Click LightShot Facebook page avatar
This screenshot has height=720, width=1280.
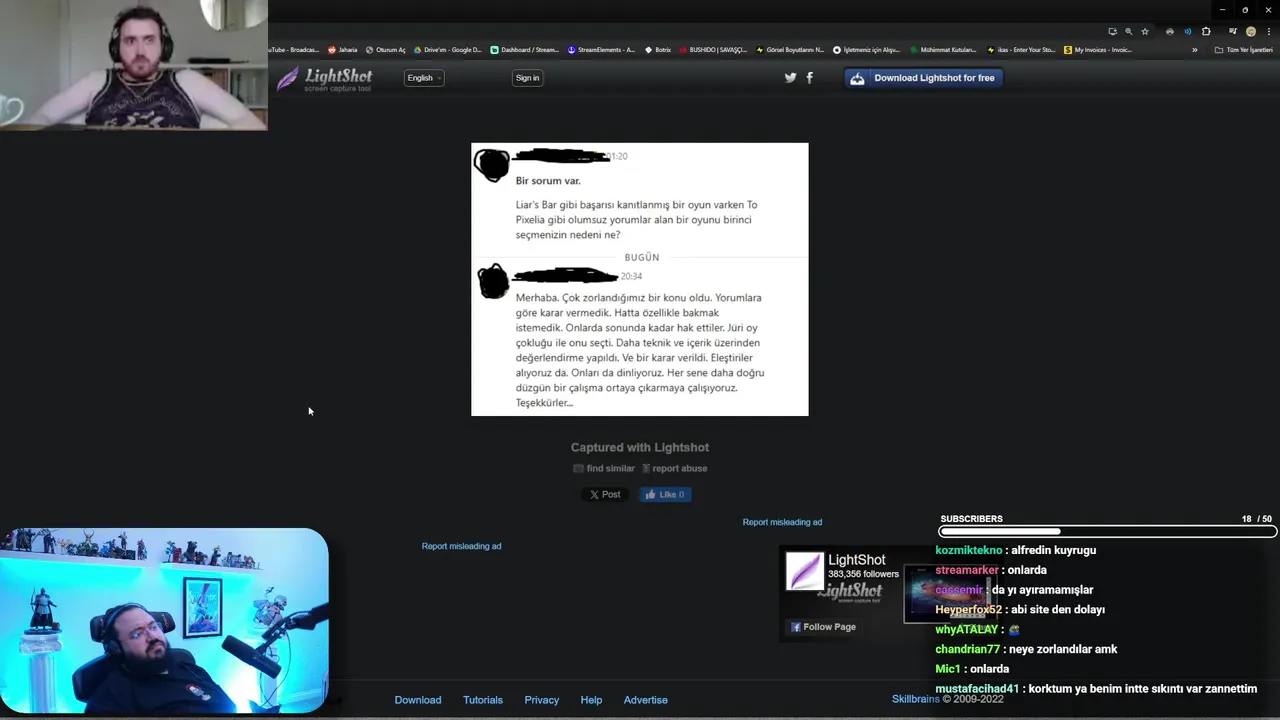click(804, 571)
